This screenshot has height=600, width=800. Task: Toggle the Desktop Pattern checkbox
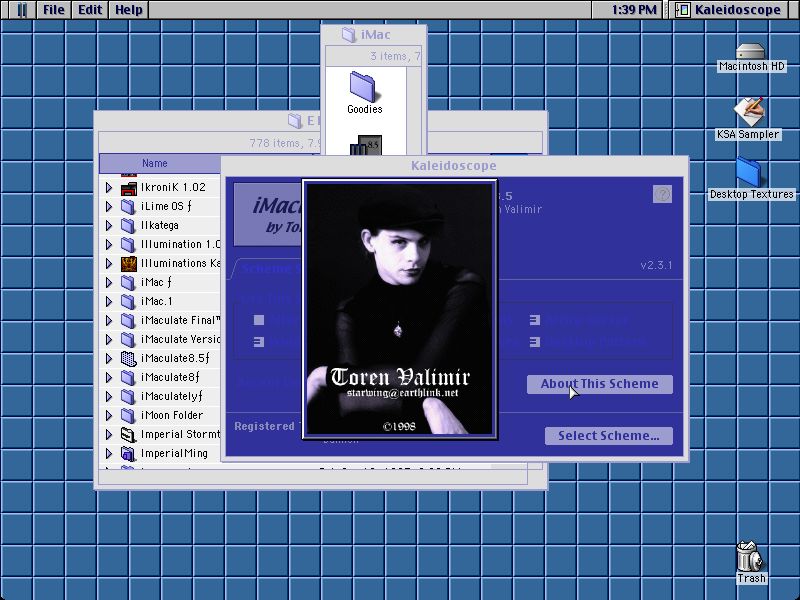click(535, 341)
